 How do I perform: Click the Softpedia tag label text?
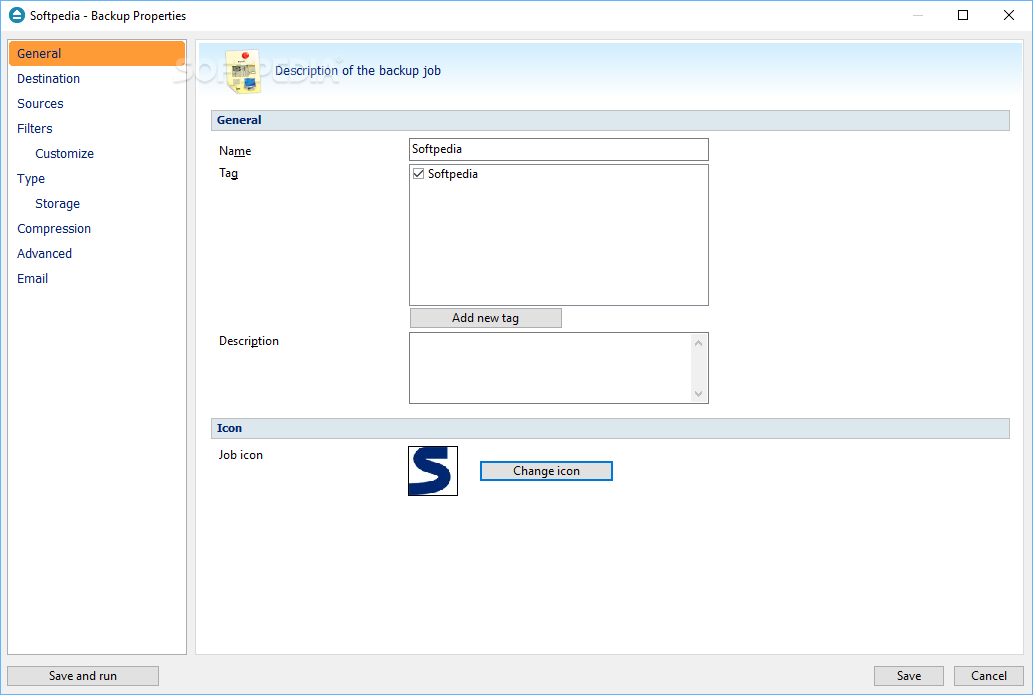click(453, 174)
